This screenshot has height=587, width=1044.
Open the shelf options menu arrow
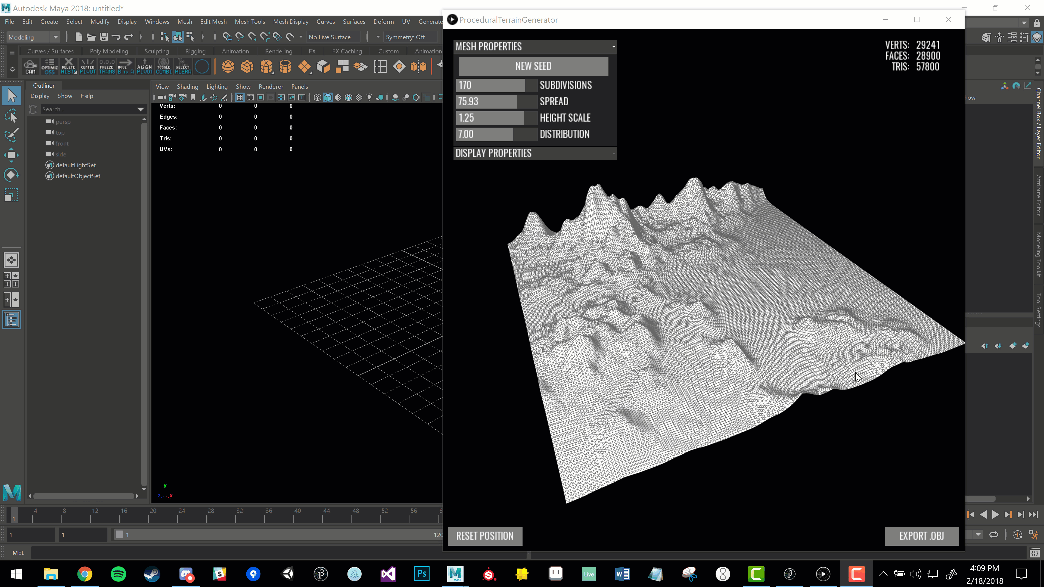[12, 69]
